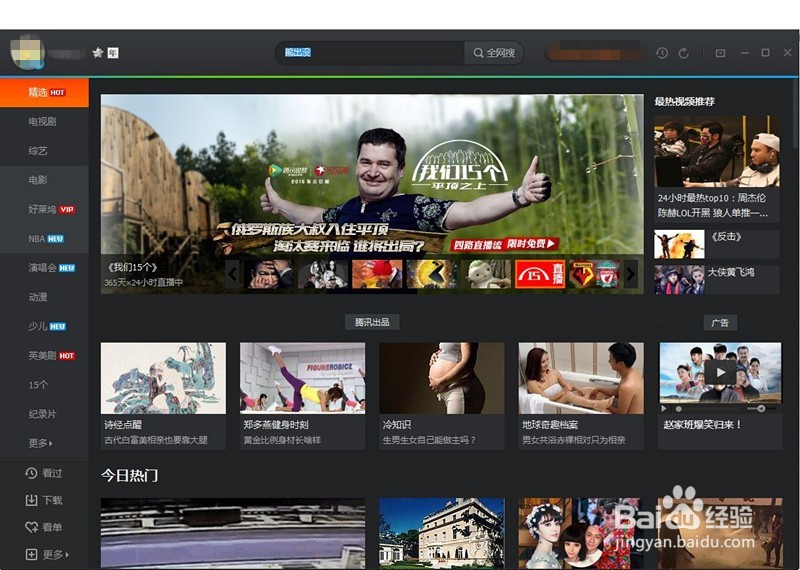Click previous arrow on banner carousel

(233, 274)
